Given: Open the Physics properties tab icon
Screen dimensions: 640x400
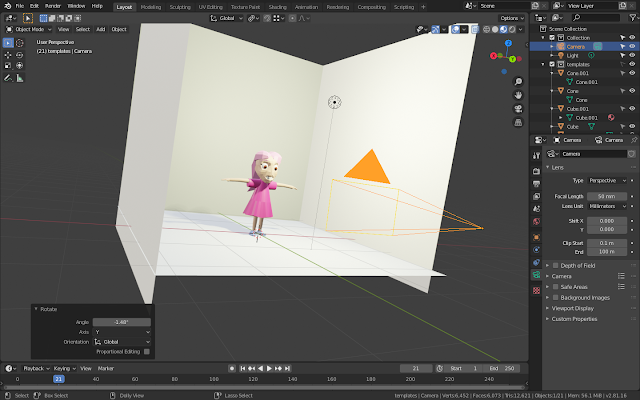Looking at the screenshot, I should tap(536, 250).
